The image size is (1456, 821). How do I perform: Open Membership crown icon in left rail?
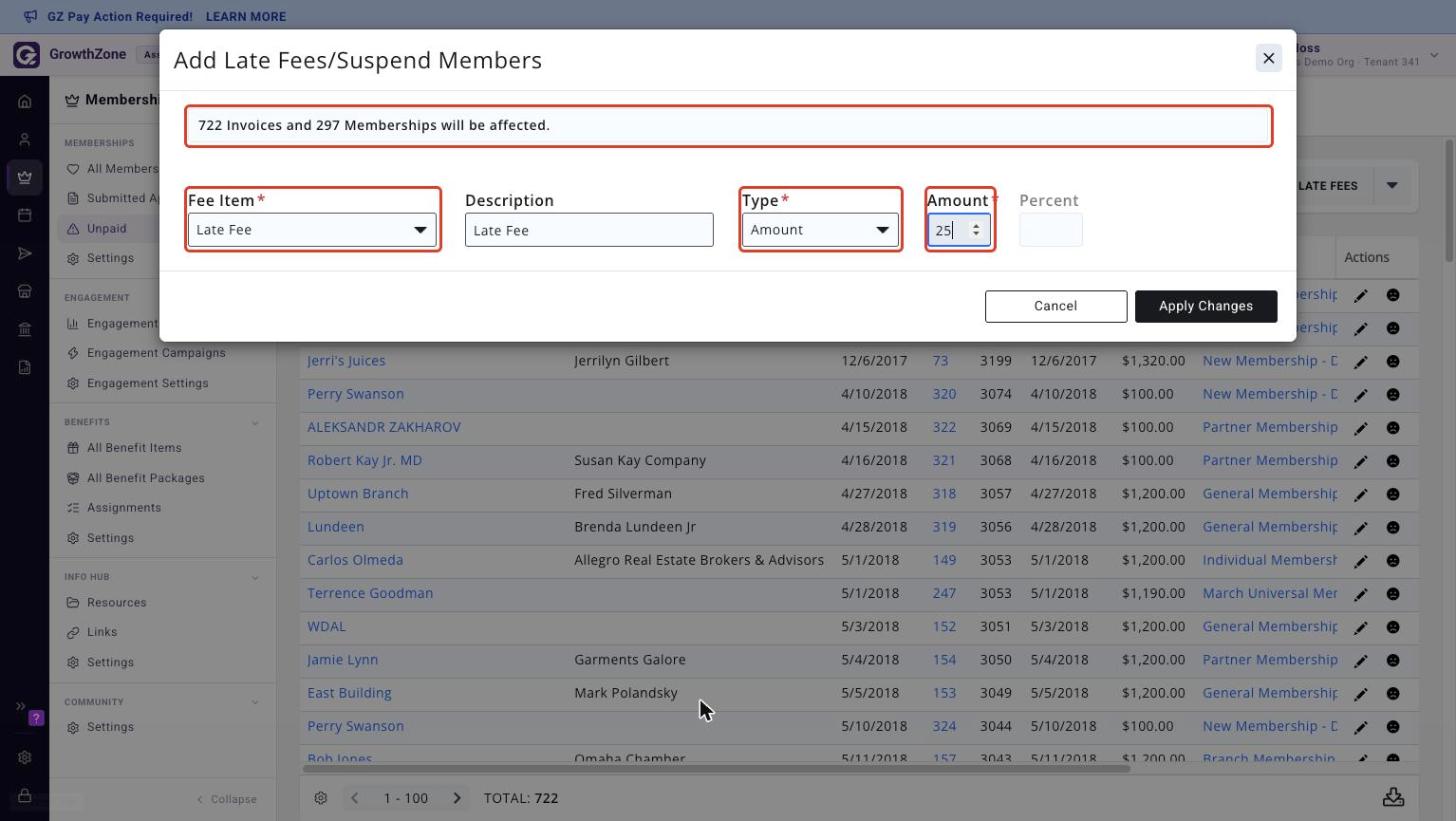point(25,177)
